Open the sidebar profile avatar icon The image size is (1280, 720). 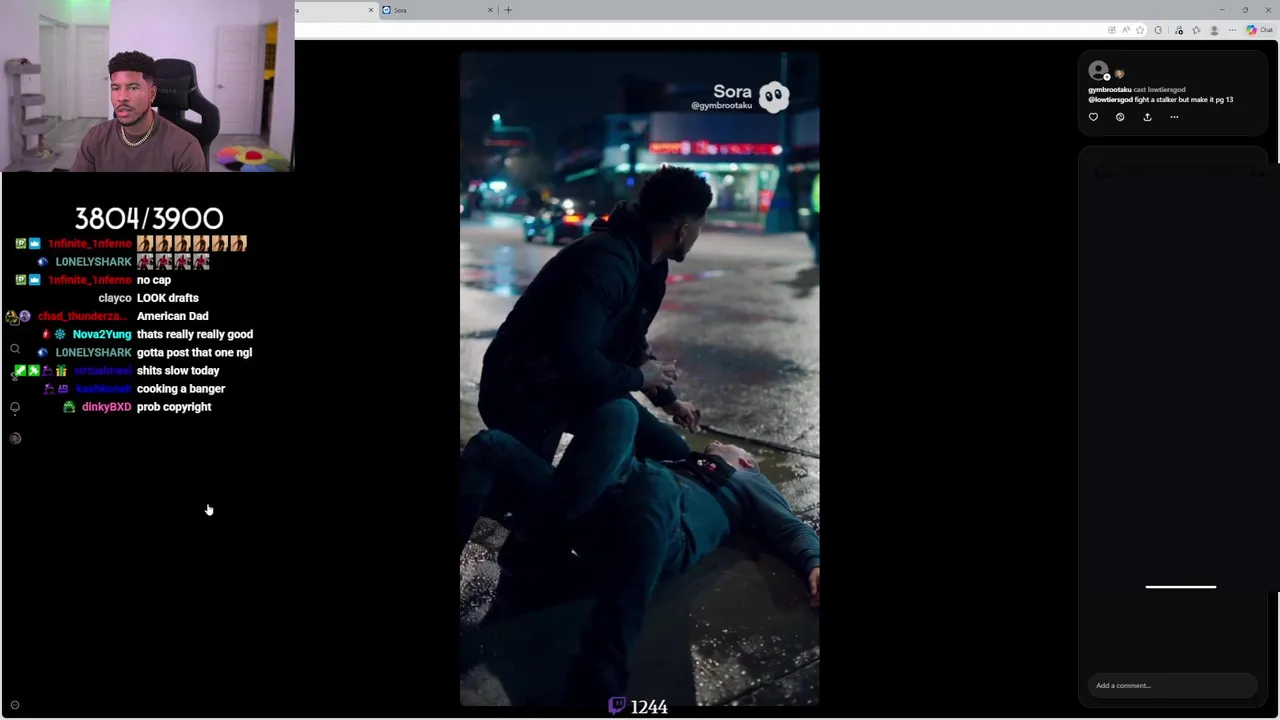point(15,438)
